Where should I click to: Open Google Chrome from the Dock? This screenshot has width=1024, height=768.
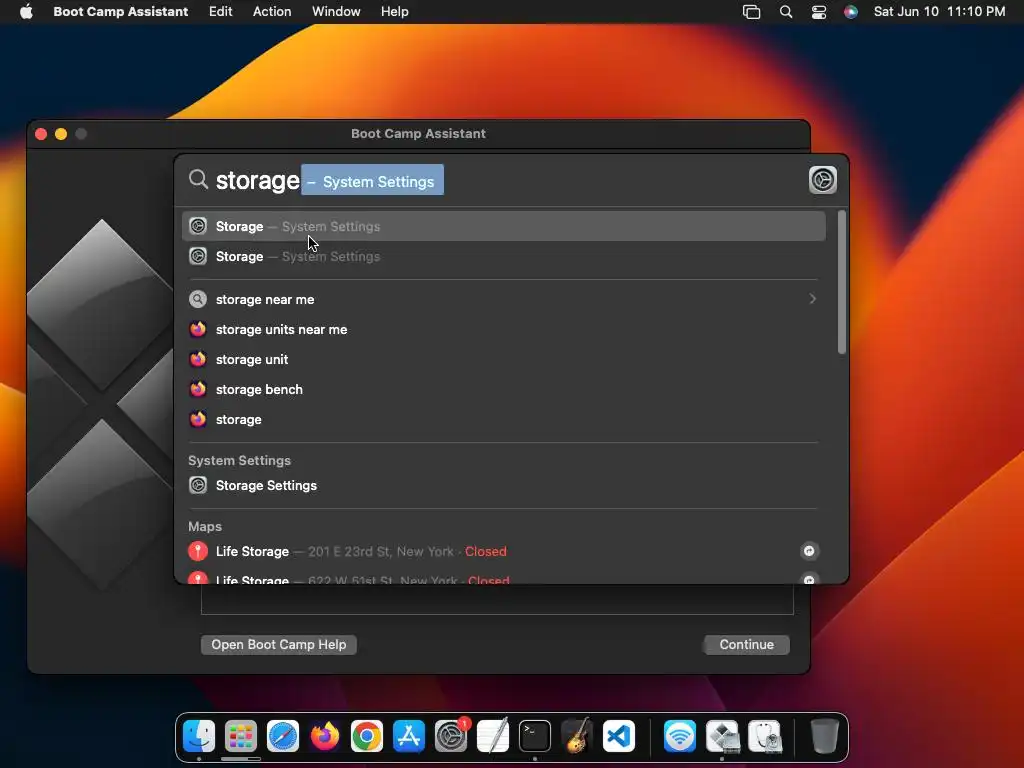pyautogui.click(x=366, y=737)
